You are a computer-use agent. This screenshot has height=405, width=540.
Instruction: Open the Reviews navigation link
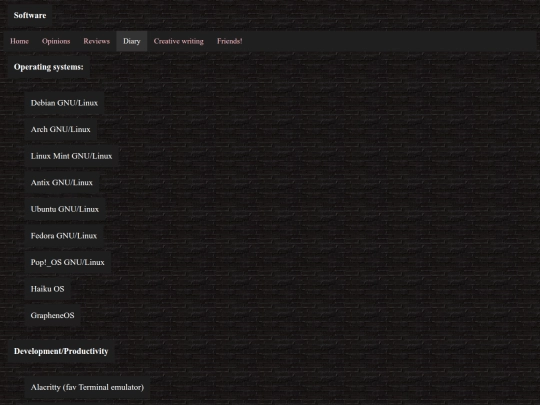(x=96, y=41)
